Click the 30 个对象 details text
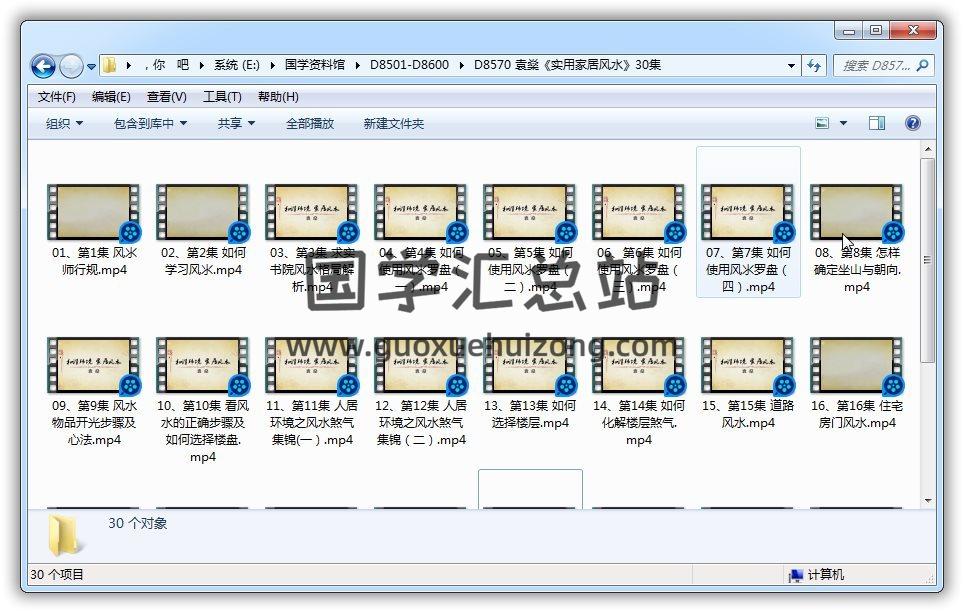The image size is (964, 613). (x=138, y=523)
